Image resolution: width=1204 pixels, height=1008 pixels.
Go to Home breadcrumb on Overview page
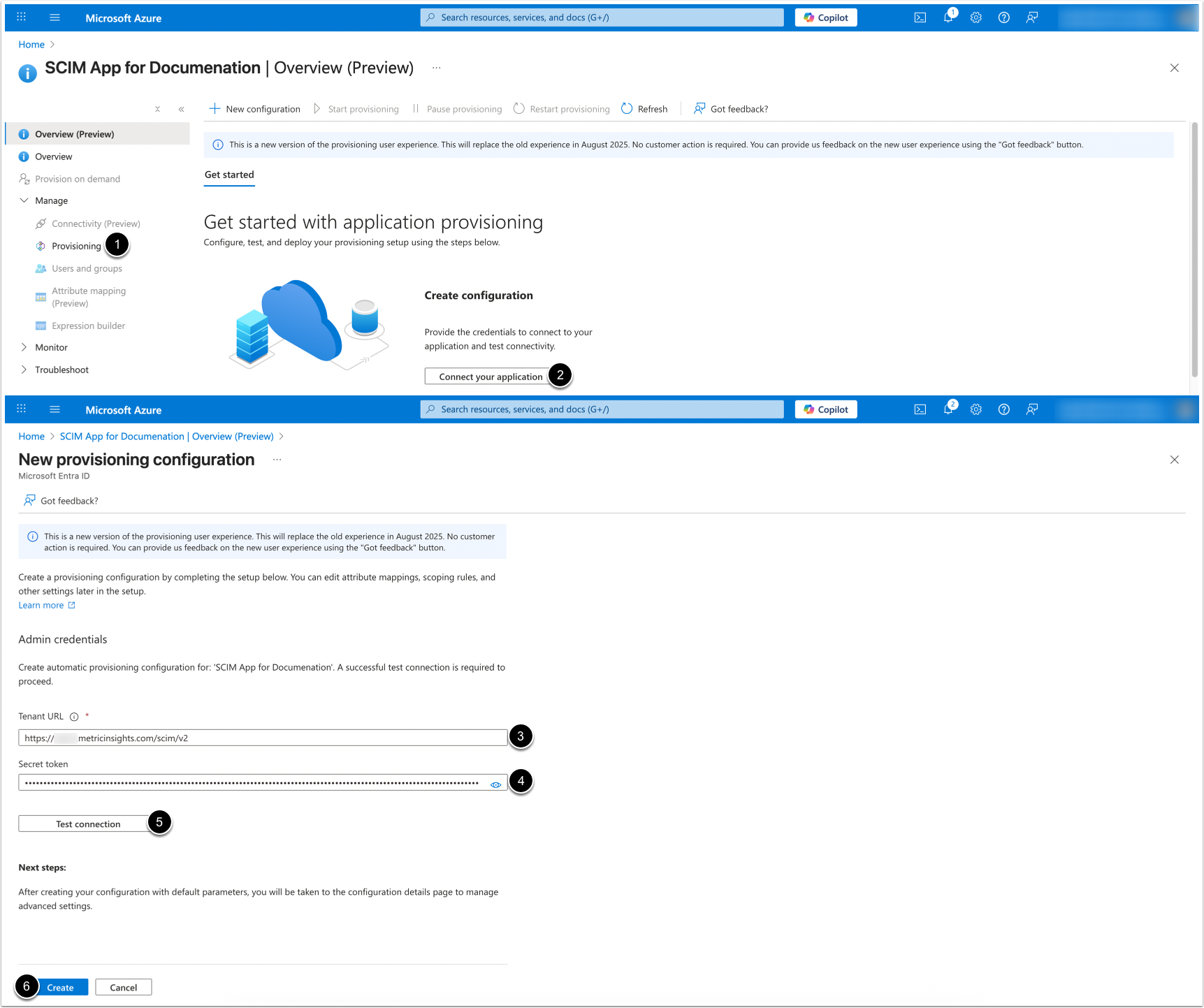(x=31, y=45)
